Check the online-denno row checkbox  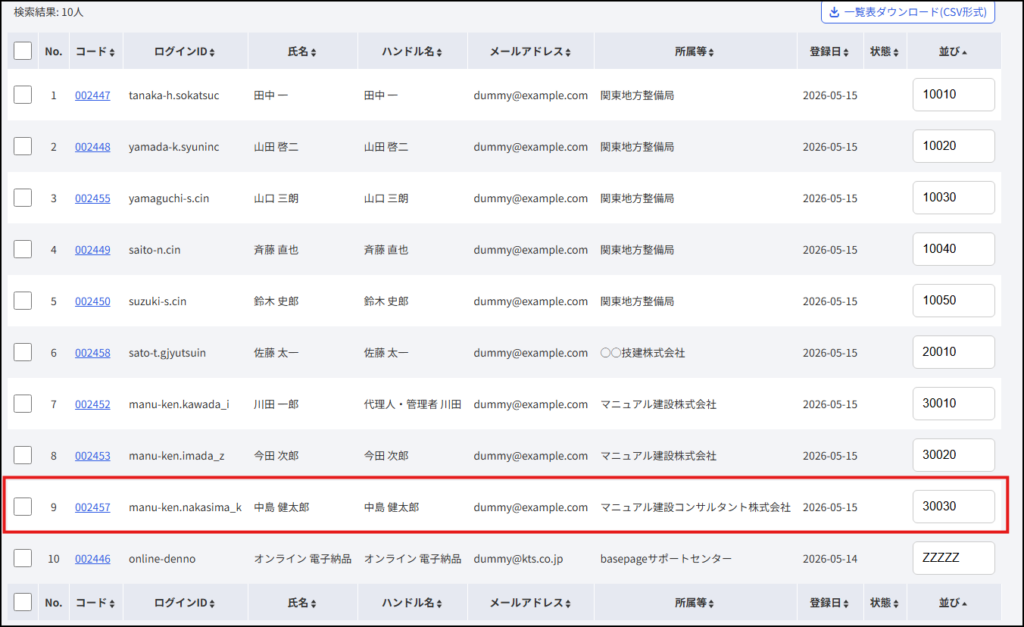[23, 558]
